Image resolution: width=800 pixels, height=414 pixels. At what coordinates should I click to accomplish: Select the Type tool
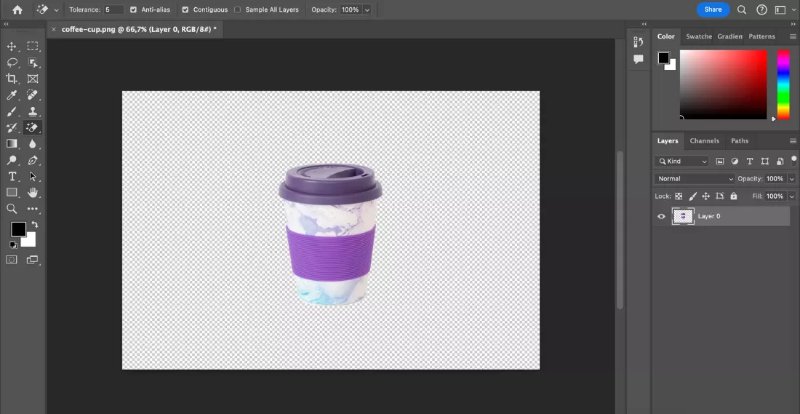click(x=12, y=176)
